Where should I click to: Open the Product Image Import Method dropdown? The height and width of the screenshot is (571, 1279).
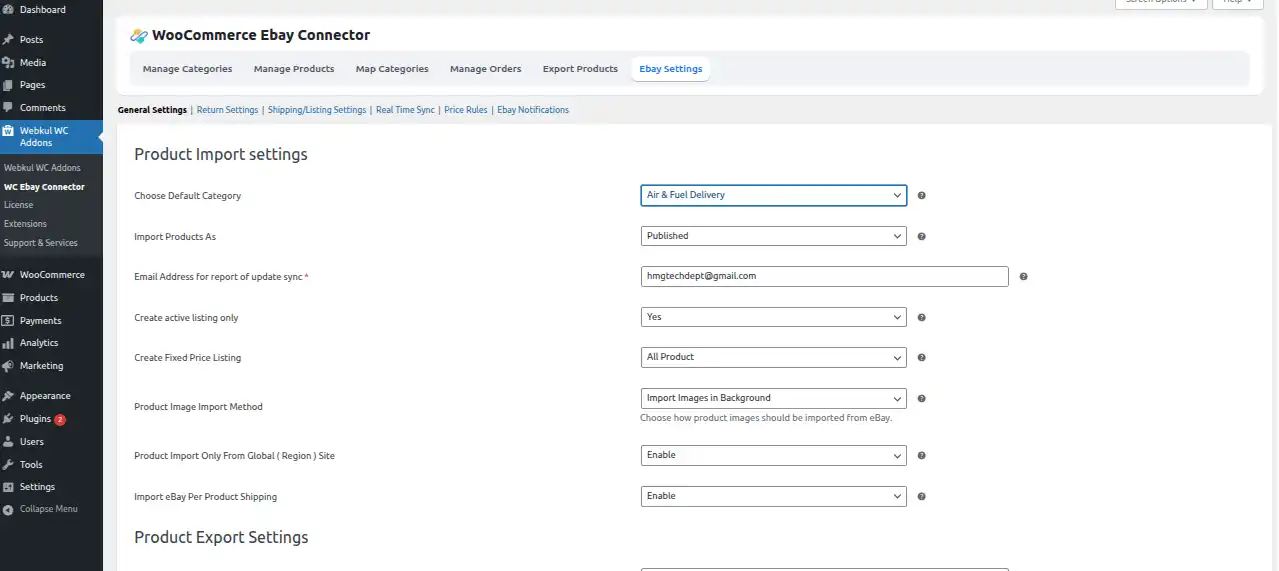(x=773, y=398)
